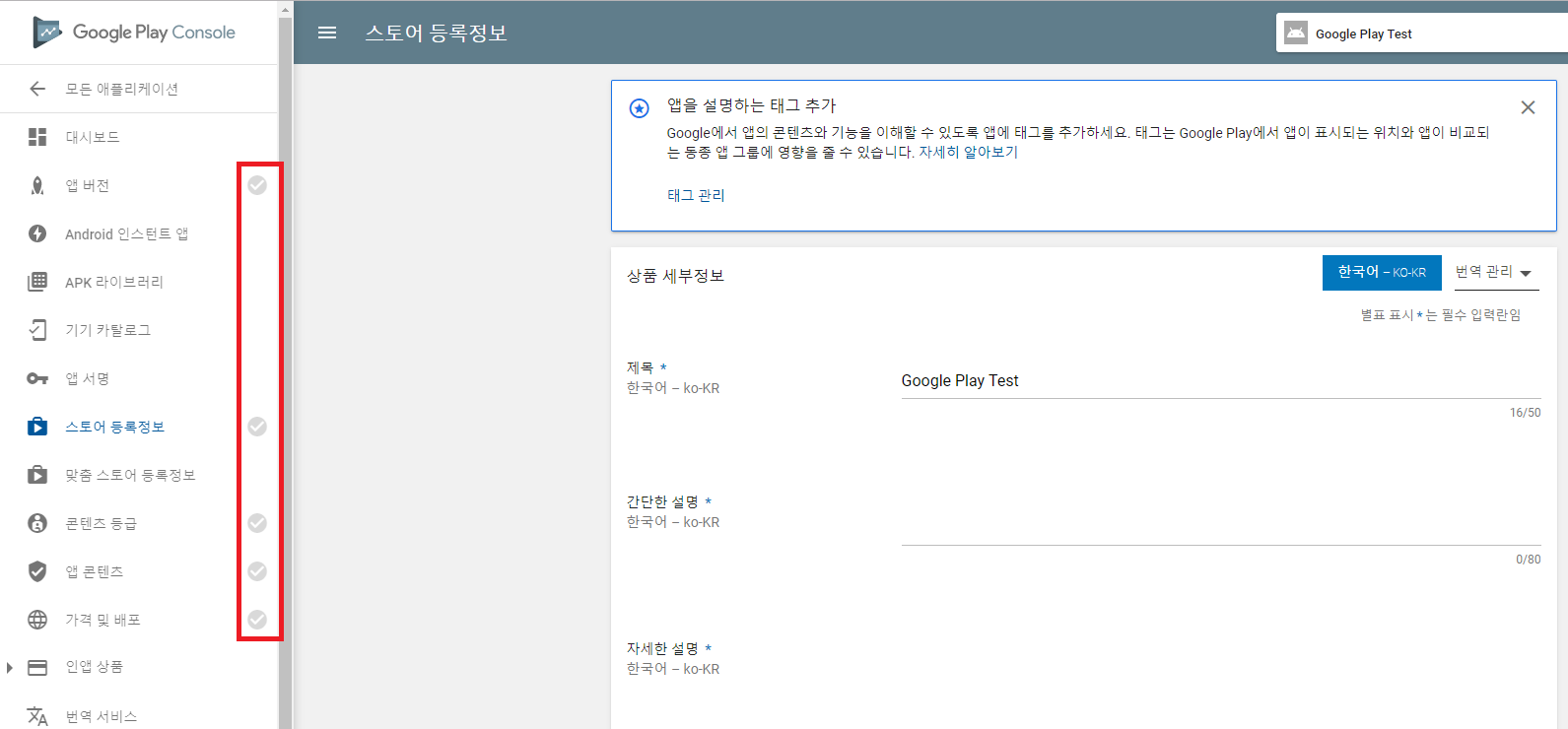
Task: Click the check mark beside 가격 및 배포
Action: pyautogui.click(x=257, y=620)
